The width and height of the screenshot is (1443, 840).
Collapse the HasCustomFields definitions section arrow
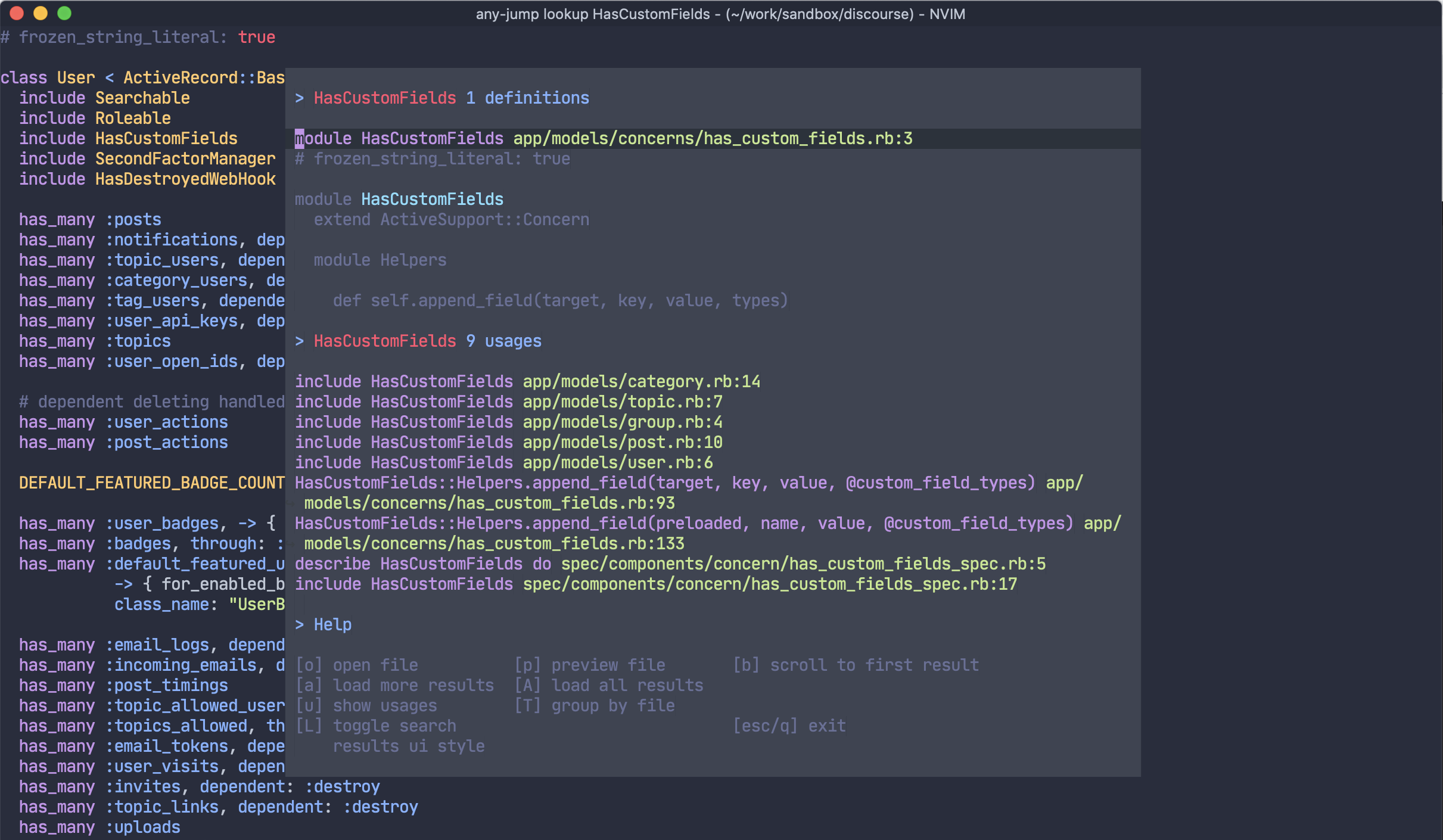(x=300, y=98)
